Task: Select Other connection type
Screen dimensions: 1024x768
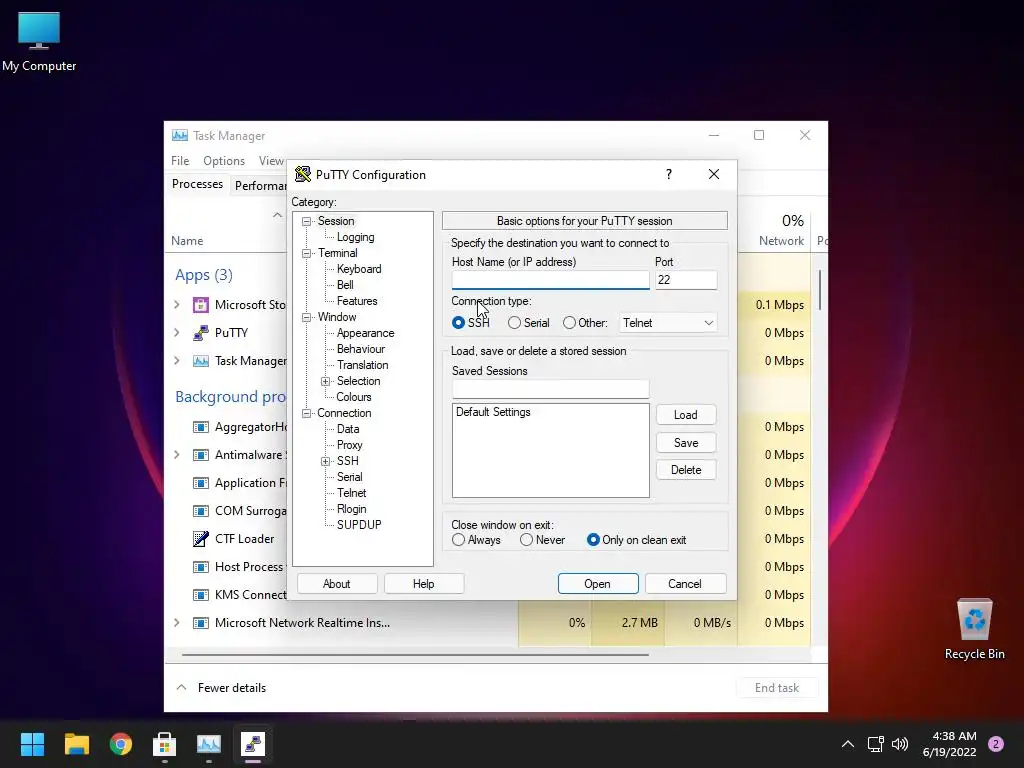Action: point(569,323)
